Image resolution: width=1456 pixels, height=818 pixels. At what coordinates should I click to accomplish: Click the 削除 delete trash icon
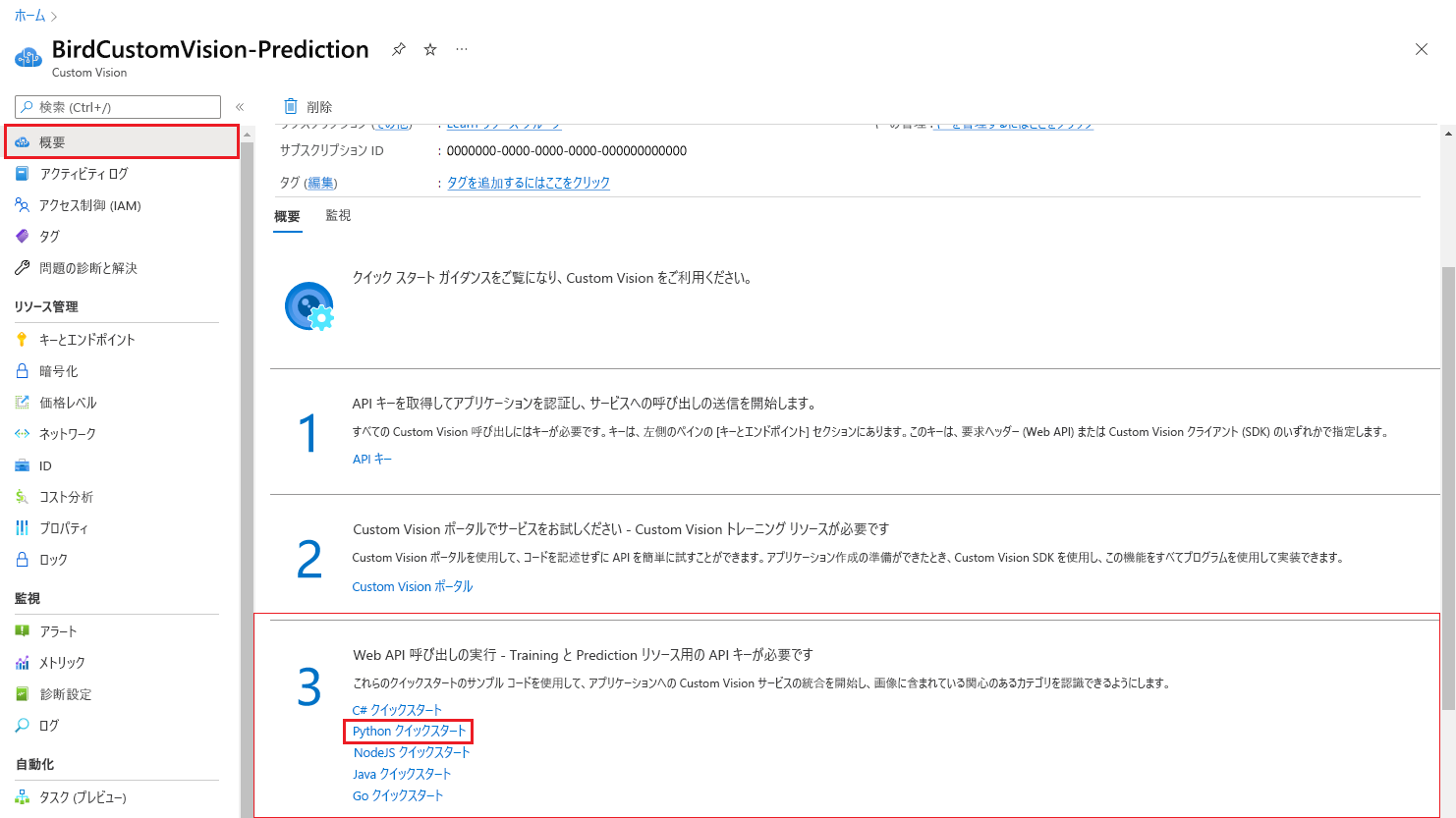click(290, 106)
